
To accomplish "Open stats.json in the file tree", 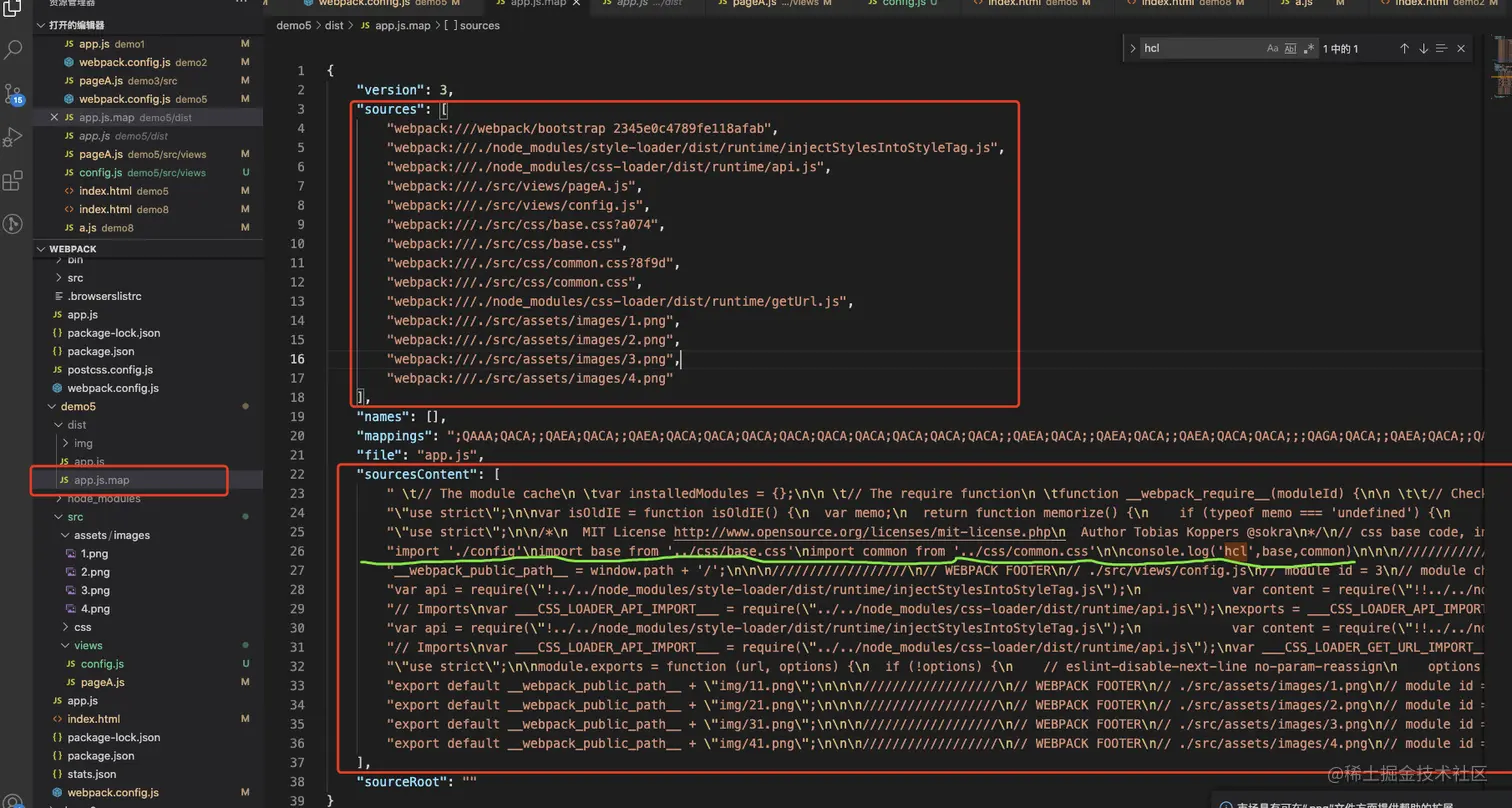I will (x=148, y=774).
